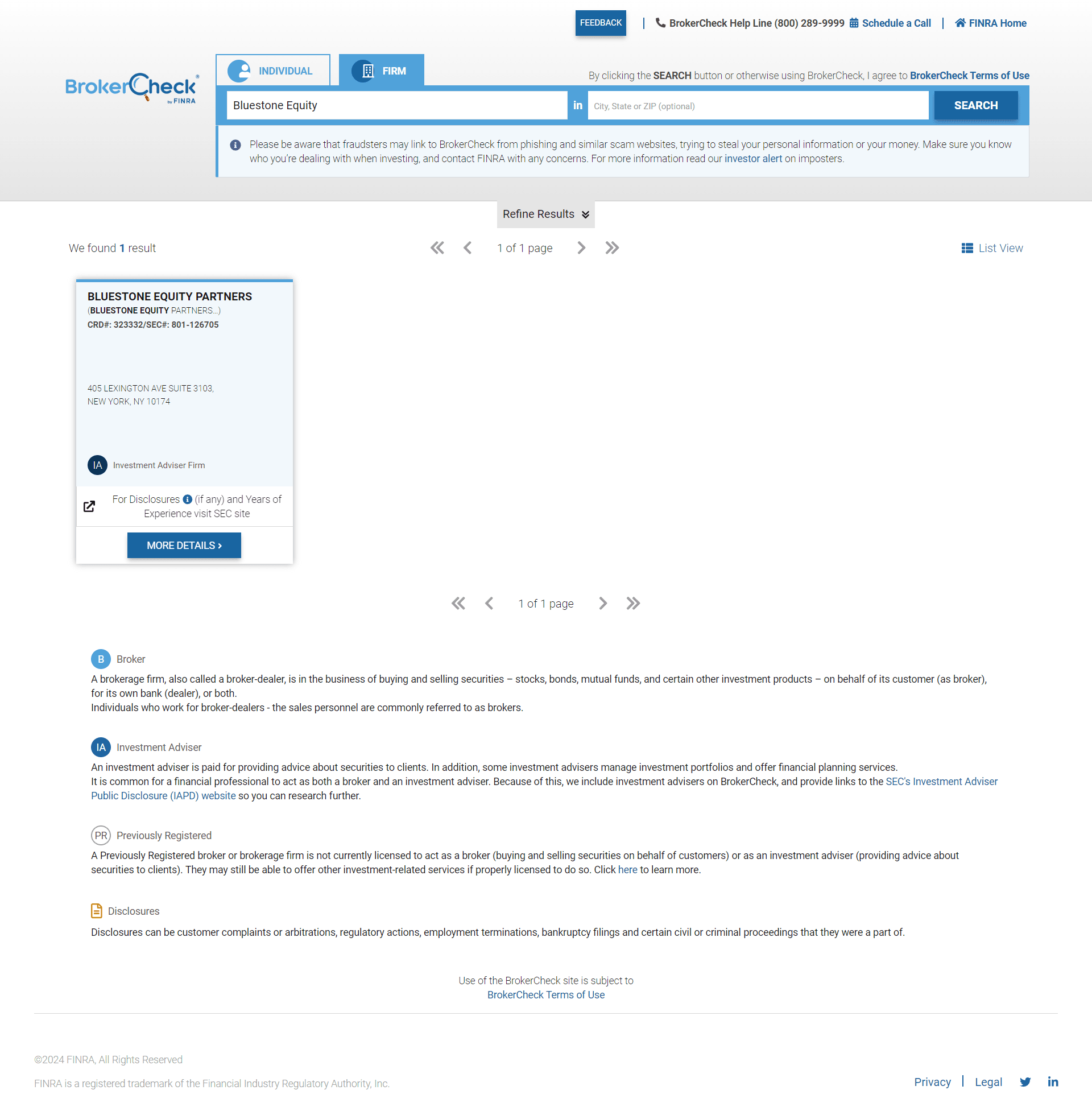The height and width of the screenshot is (1119, 1092).
Task: Click the phone icon for Help Line
Action: tap(659, 23)
